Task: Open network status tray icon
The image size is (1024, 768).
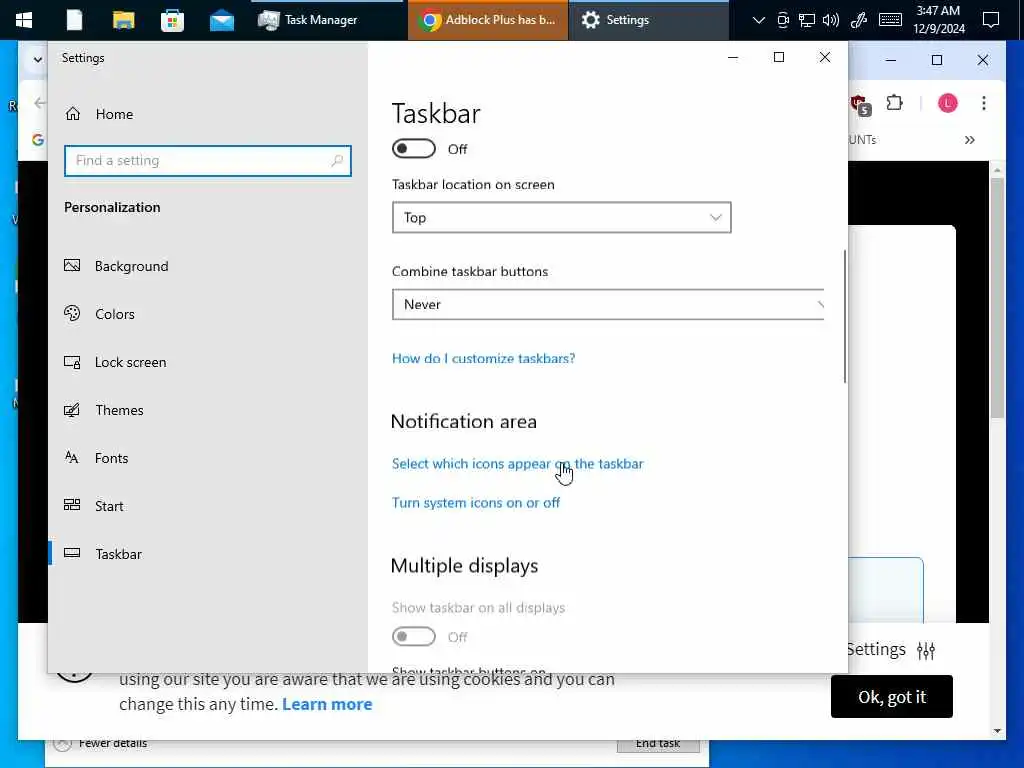Action: click(x=807, y=20)
